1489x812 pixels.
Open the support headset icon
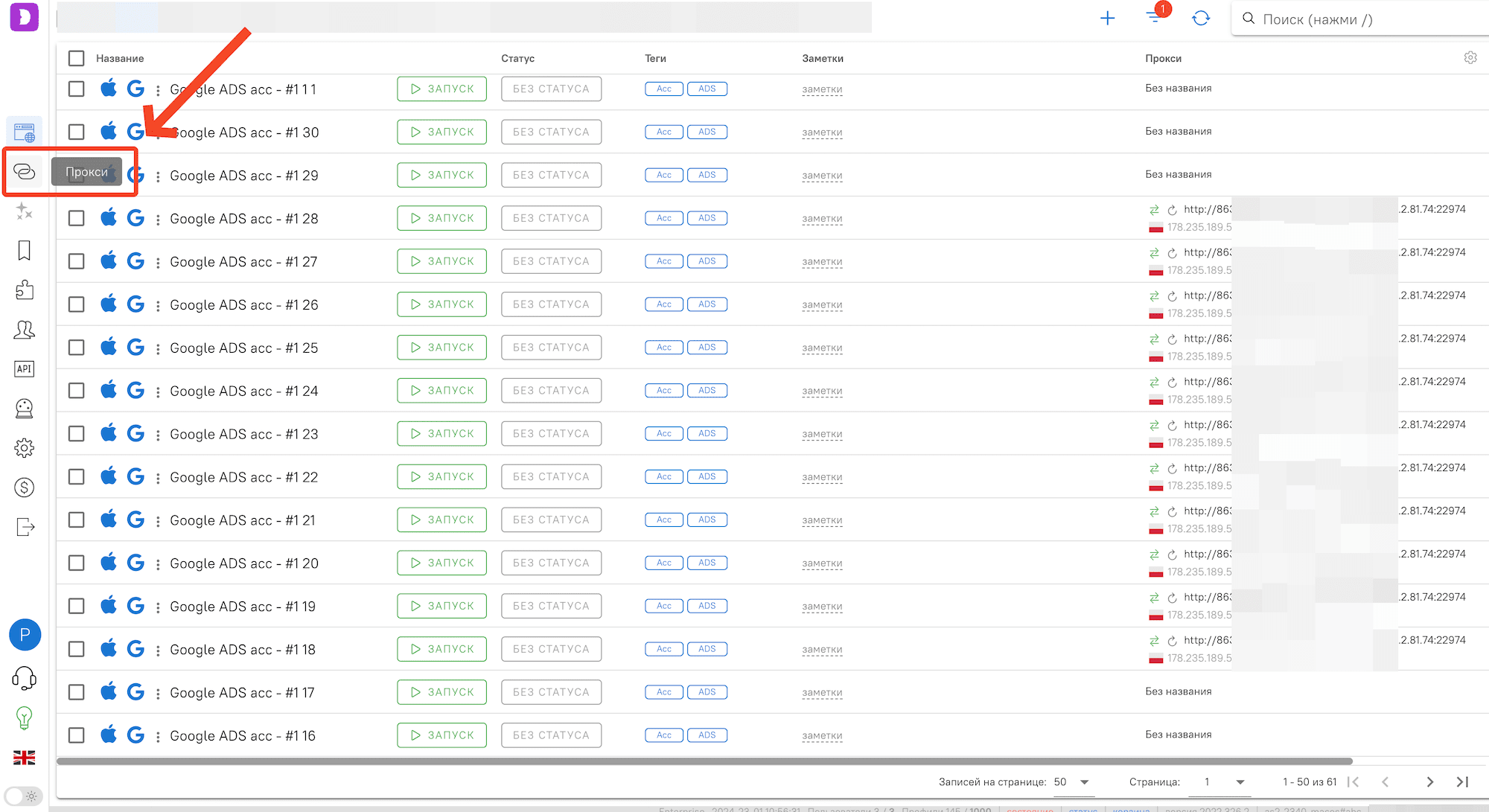point(25,678)
